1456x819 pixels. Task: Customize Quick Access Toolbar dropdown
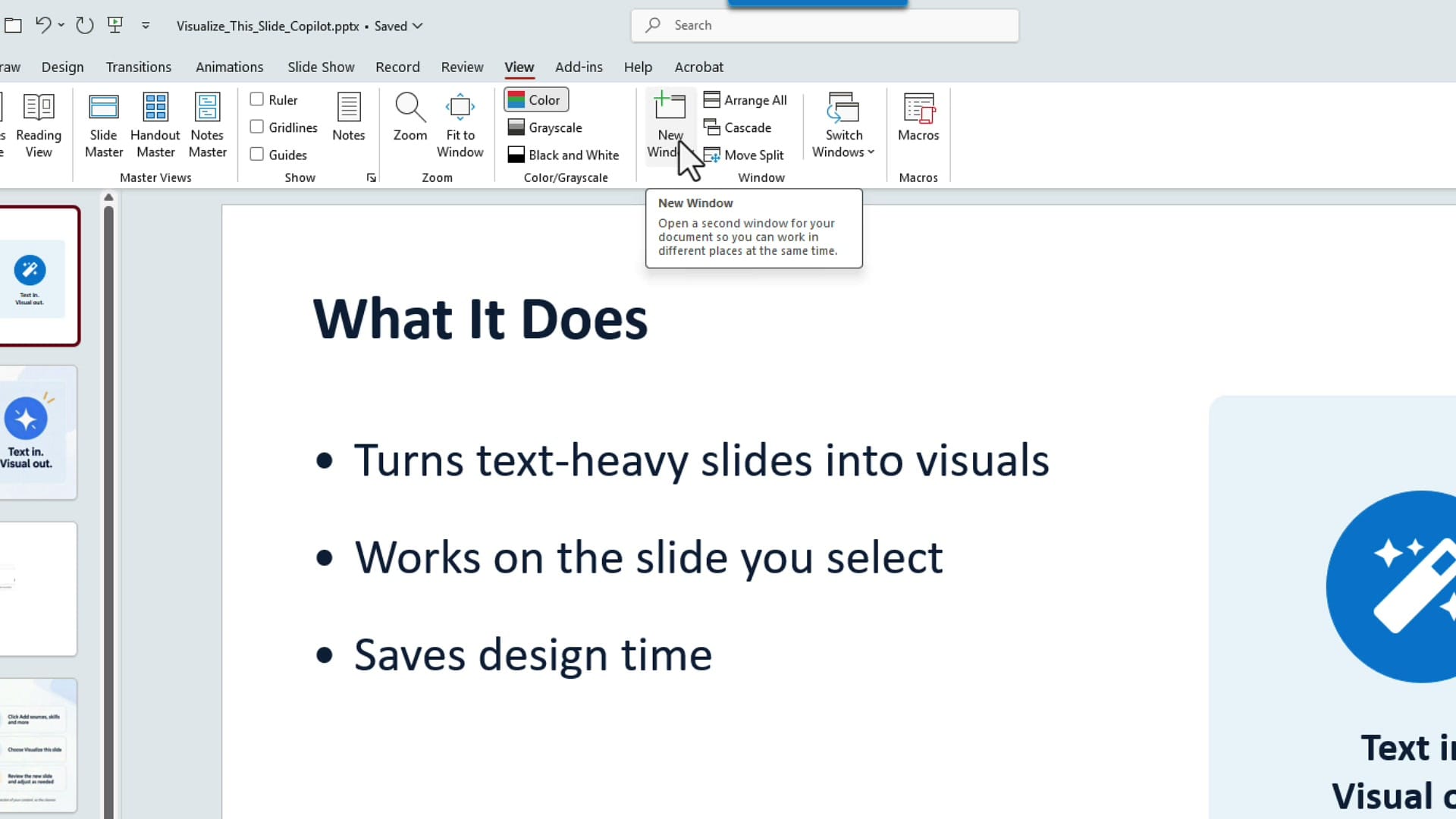(x=146, y=25)
